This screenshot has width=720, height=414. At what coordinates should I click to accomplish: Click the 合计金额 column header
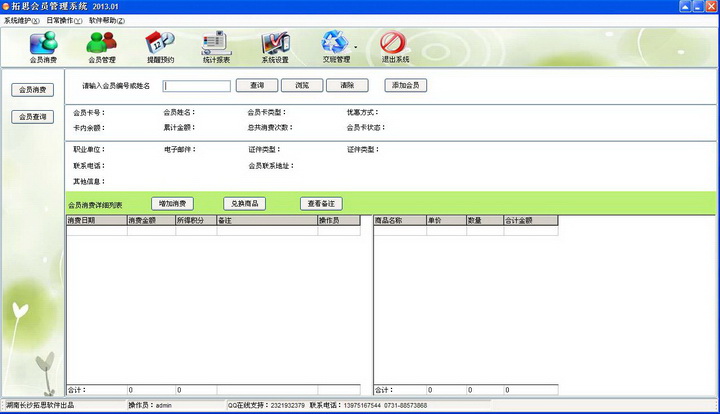[531, 220]
